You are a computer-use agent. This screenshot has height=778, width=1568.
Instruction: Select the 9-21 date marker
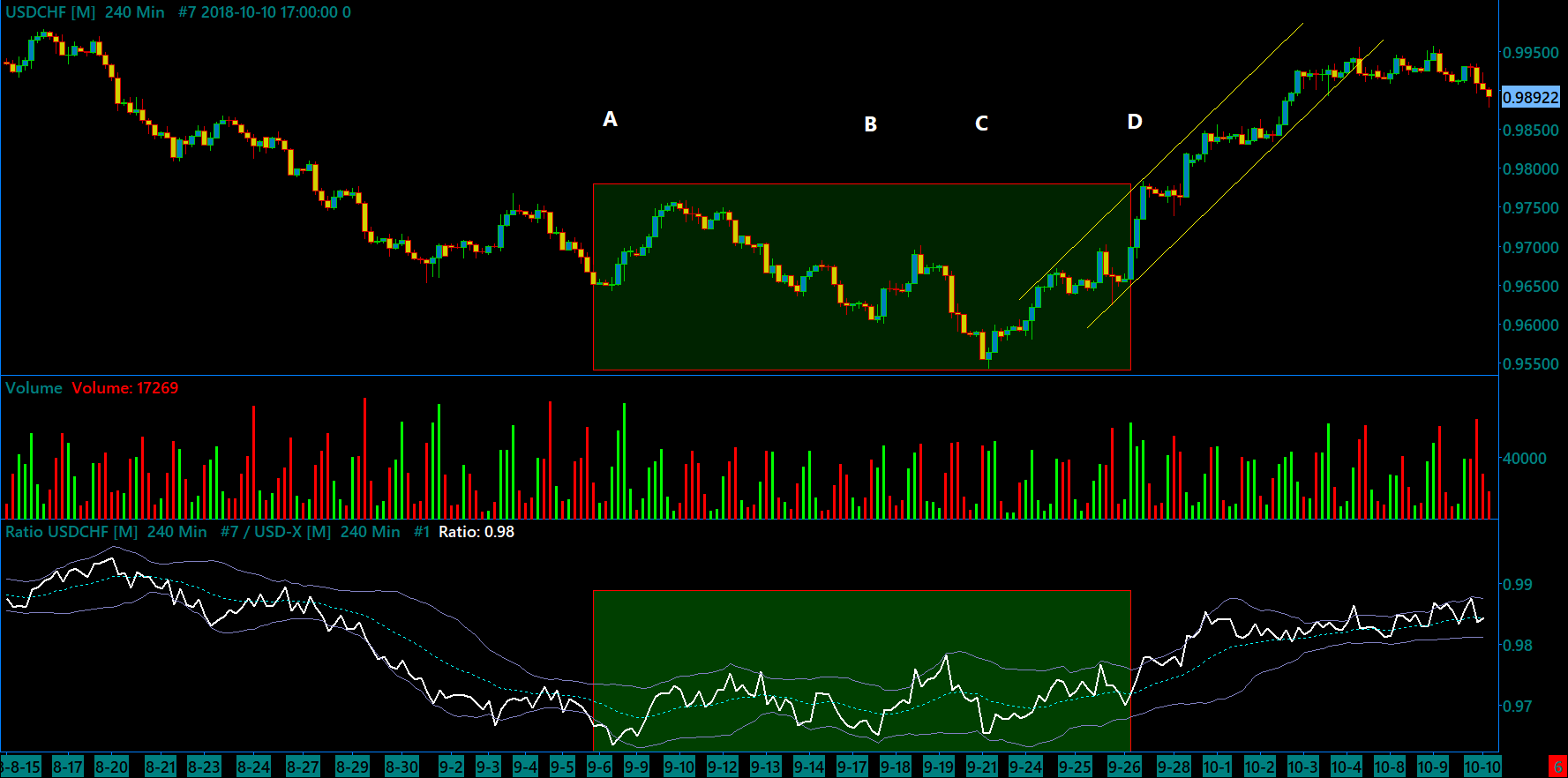(982, 767)
